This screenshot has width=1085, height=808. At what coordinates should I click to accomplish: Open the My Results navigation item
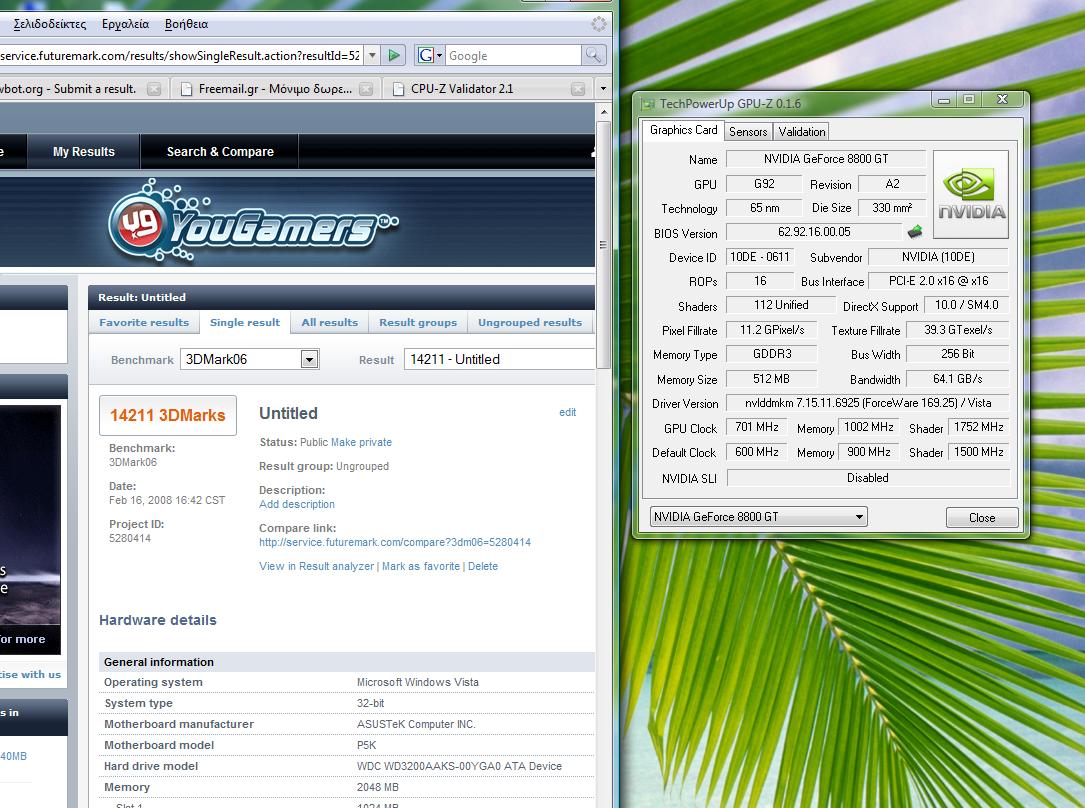(84, 152)
